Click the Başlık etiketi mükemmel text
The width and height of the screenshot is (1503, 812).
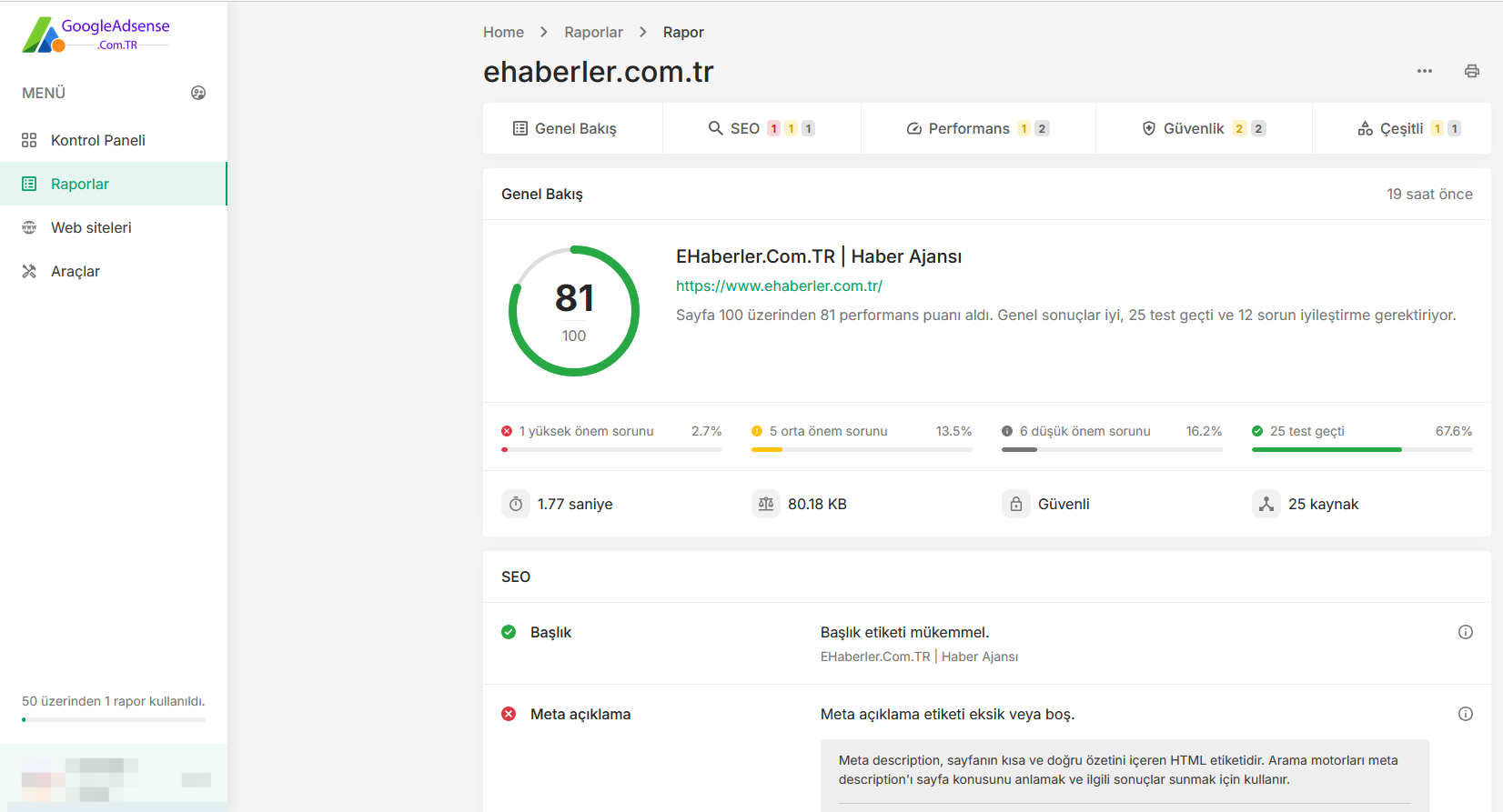pyautogui.click(x=904, y=632)
